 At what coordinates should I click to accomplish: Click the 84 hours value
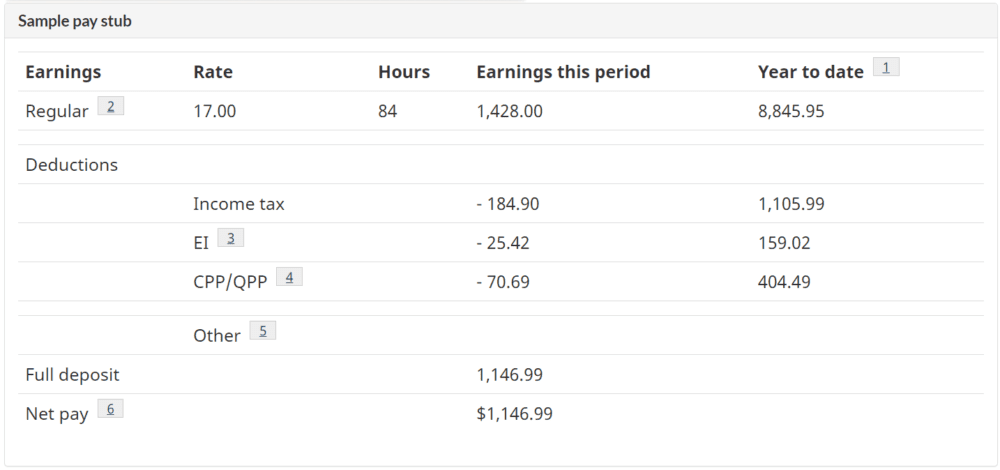(x=388, y=111)
